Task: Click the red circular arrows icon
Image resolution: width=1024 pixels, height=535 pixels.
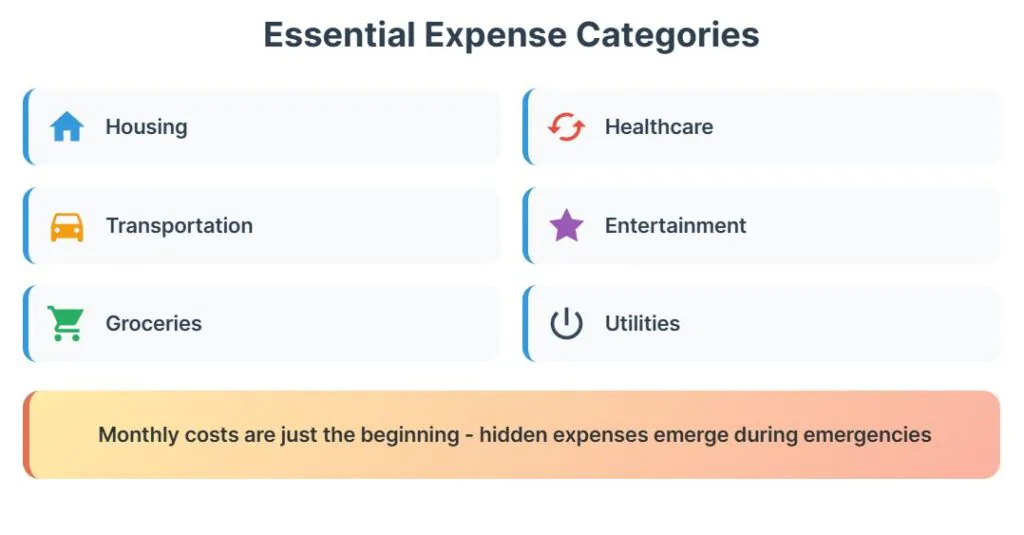Action: point(566,127)
